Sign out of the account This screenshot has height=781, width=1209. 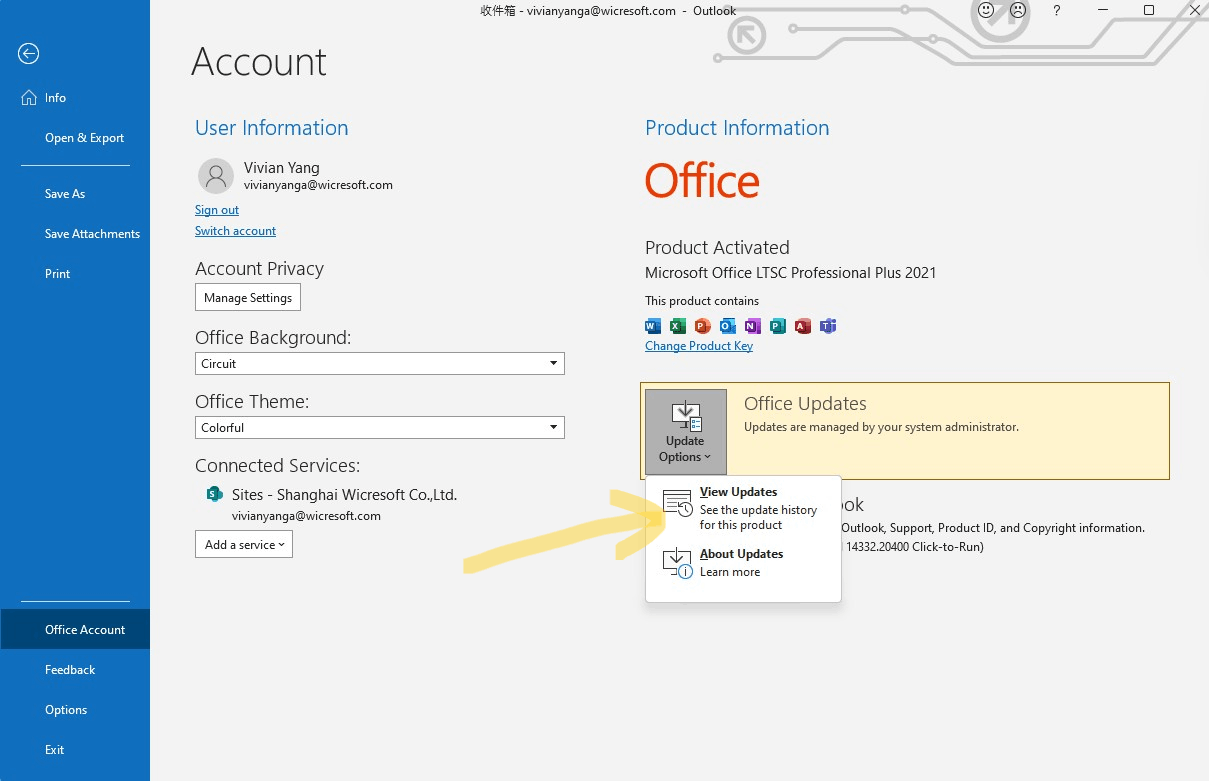coord(217,210)
